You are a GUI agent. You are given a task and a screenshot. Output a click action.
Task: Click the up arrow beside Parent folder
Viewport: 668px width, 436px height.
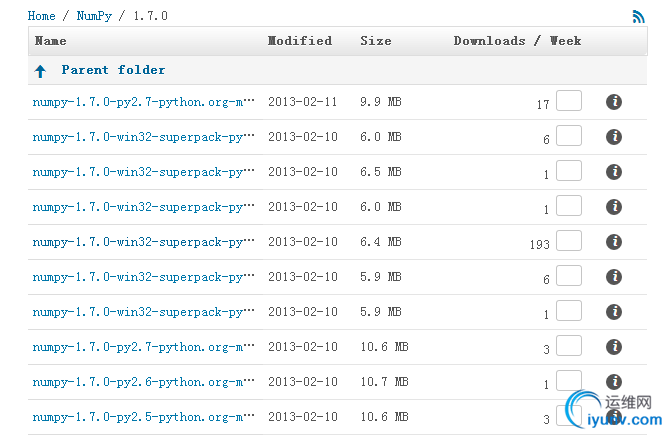click(x=40, y=71)
